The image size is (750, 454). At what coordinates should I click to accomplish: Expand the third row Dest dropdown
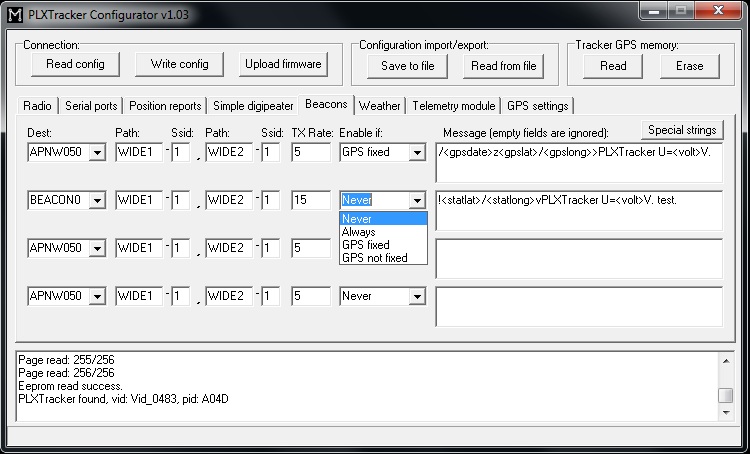point(97,248)
